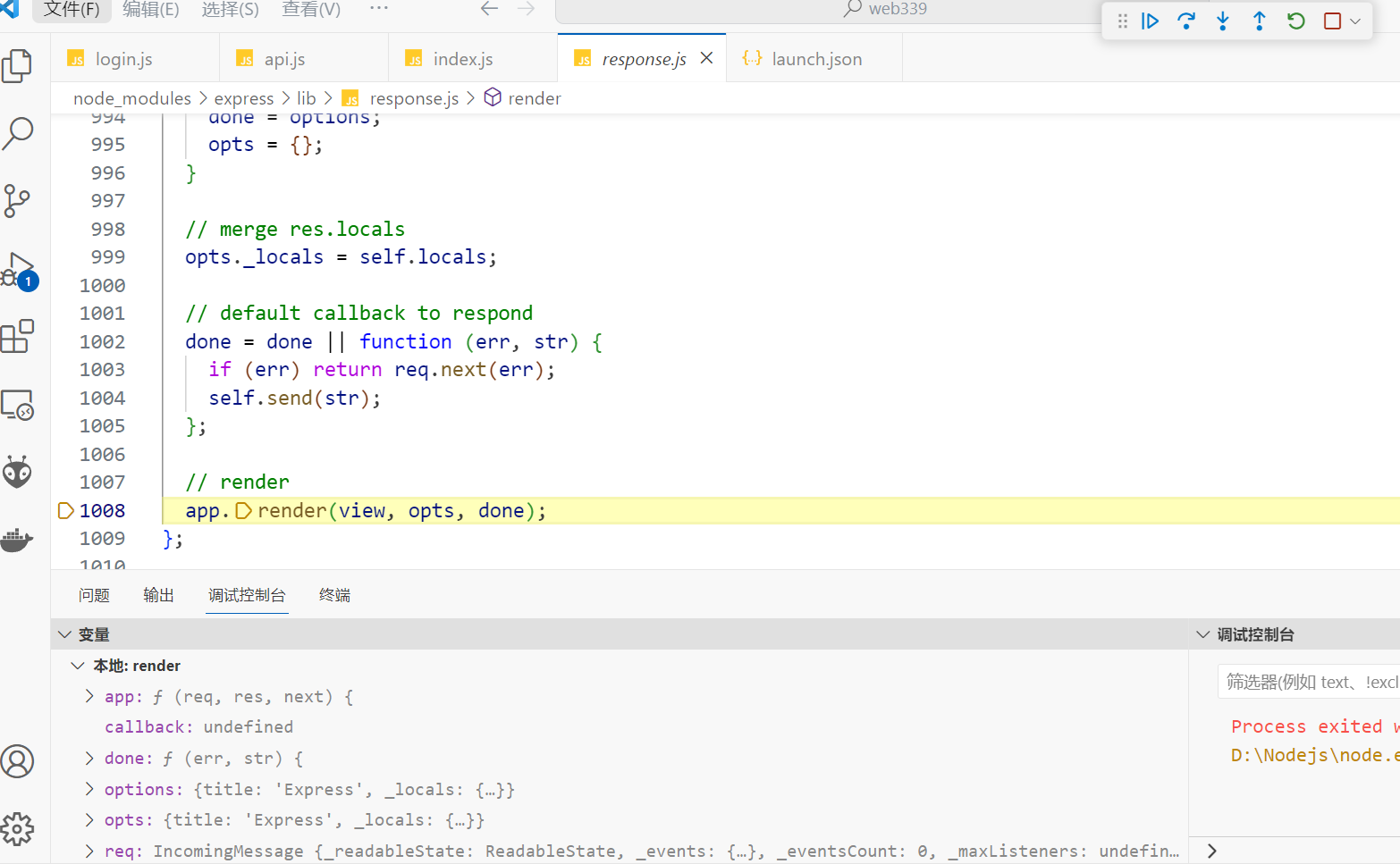Switch to the launch.json tab
Image resolution: width=1400 pixels, height=864 pixels.
click(814, 58)
